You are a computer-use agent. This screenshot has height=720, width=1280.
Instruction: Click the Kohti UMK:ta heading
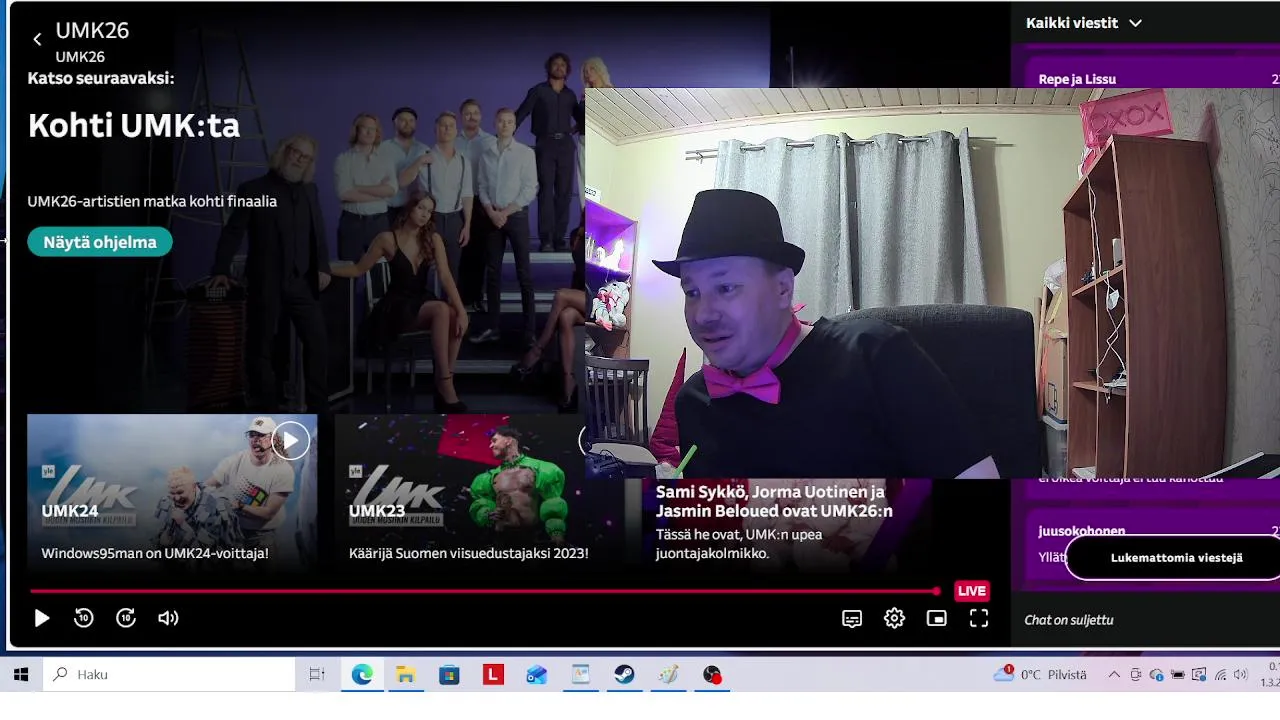point(134,125)
